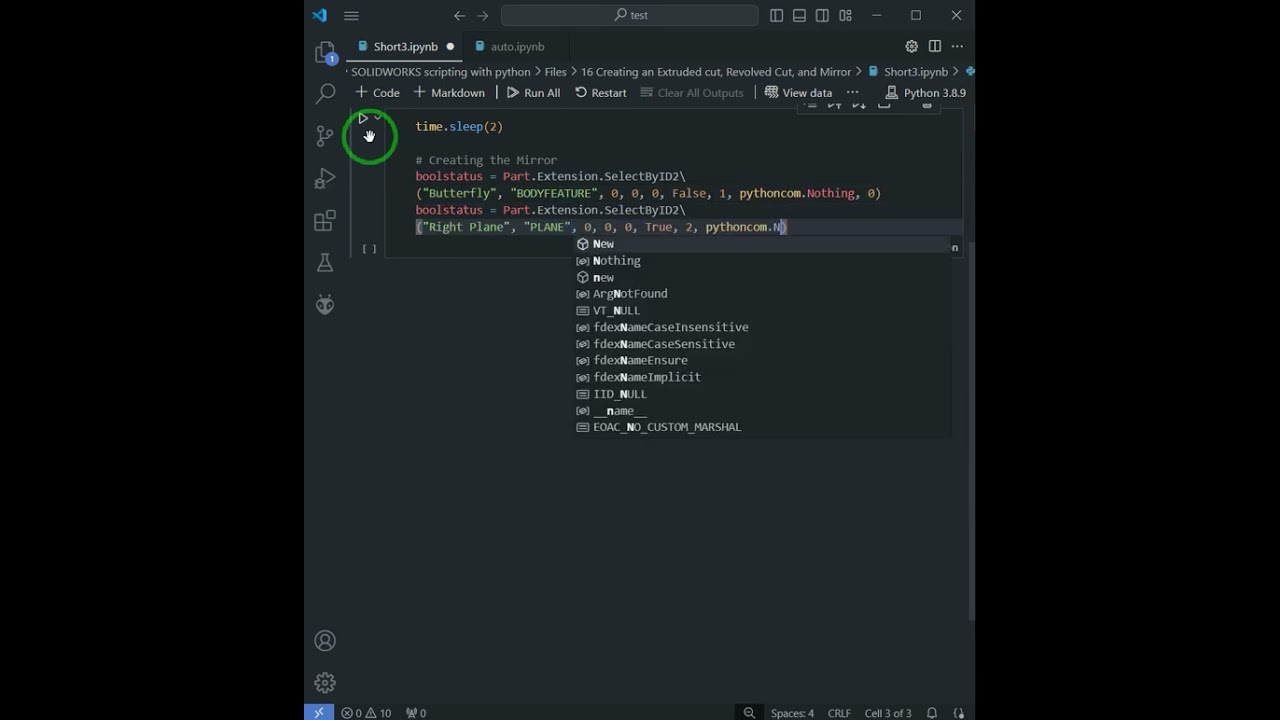
Task: Choose lowercase 'new' from autocomplete
Action: pos(761,278)
